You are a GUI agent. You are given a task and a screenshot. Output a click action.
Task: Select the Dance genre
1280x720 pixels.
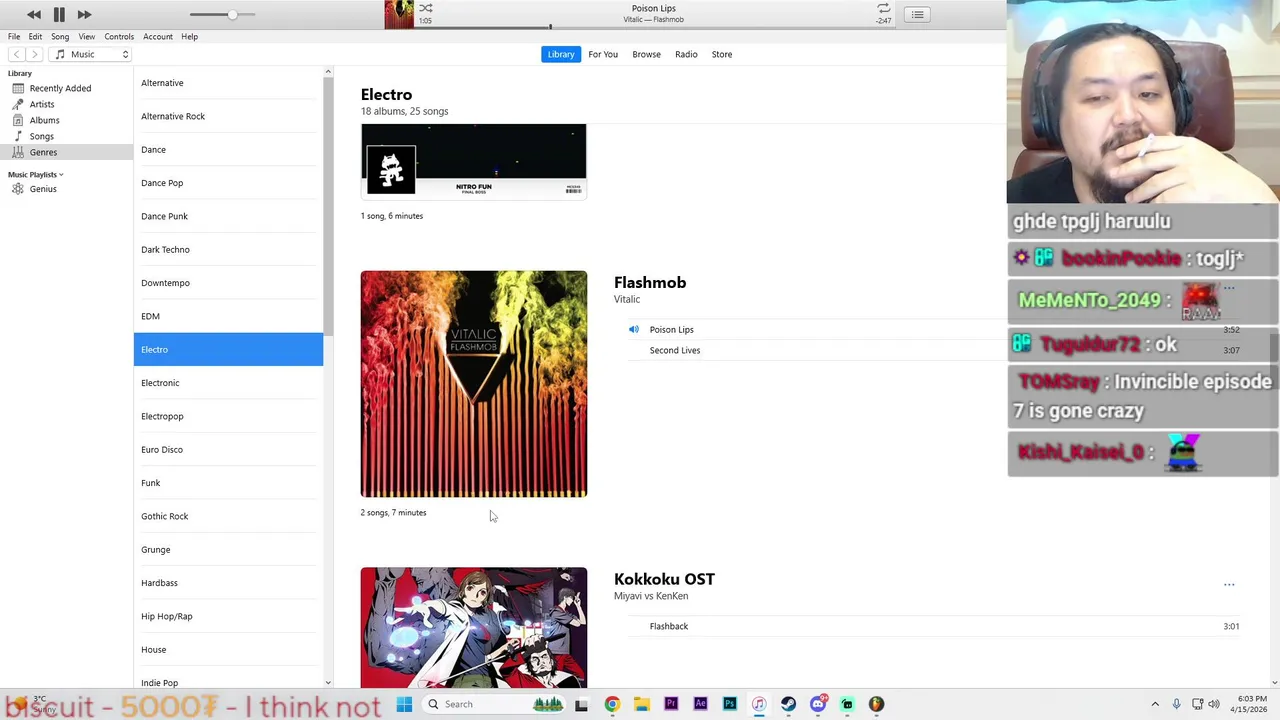228,149
